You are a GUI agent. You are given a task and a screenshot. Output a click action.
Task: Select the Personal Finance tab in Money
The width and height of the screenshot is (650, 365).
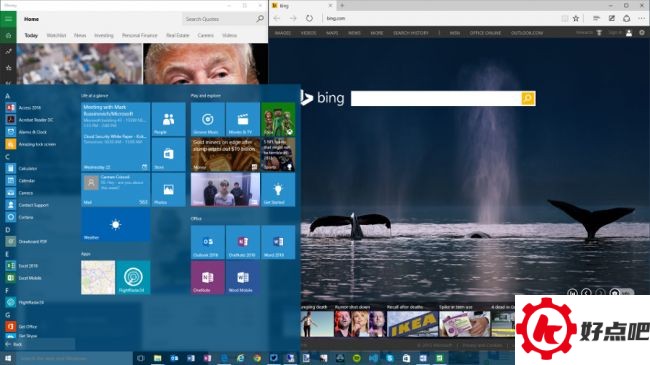click(x=139, y=35)
